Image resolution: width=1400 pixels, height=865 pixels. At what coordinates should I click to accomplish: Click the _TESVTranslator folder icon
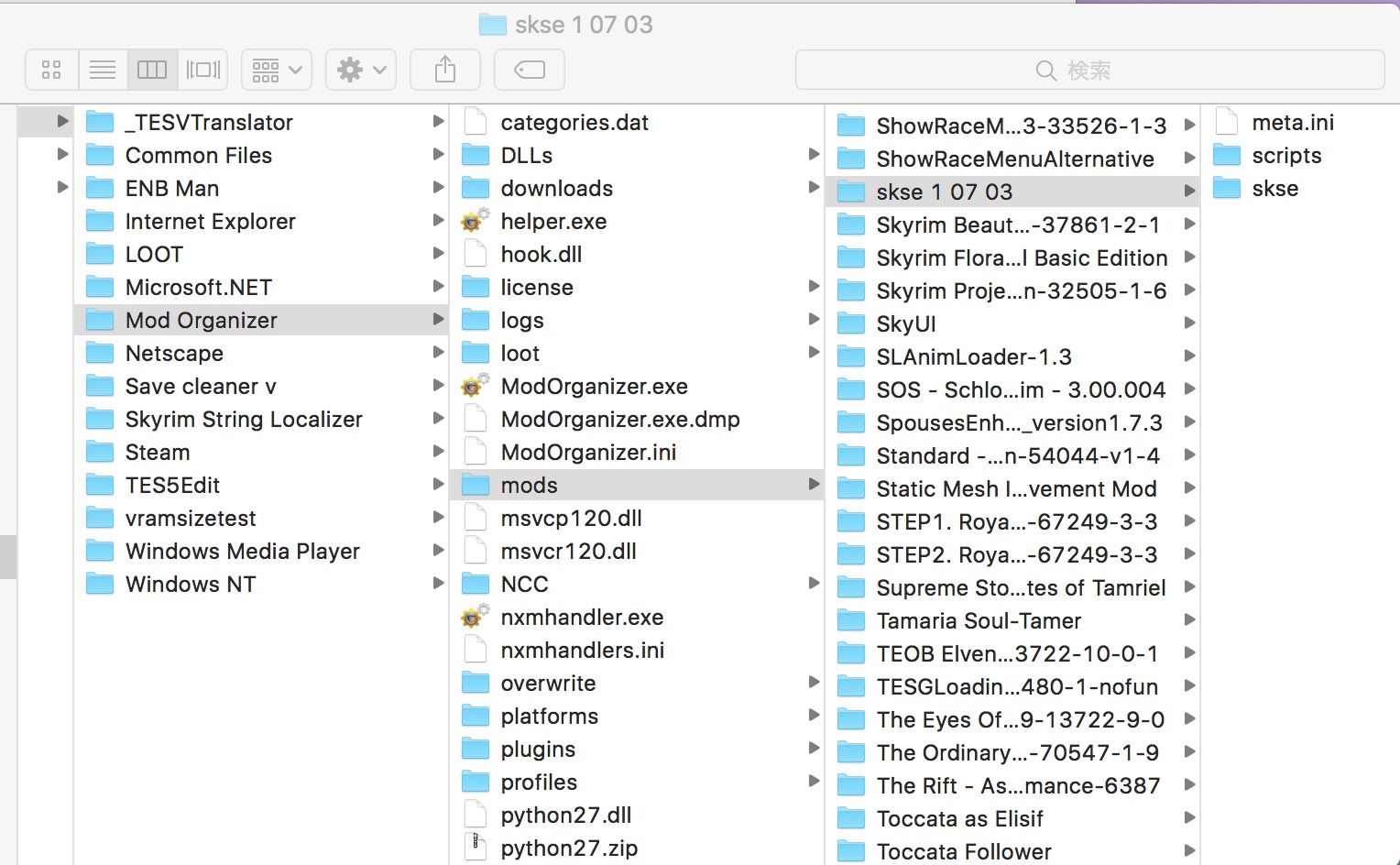[x=99, y=122]
